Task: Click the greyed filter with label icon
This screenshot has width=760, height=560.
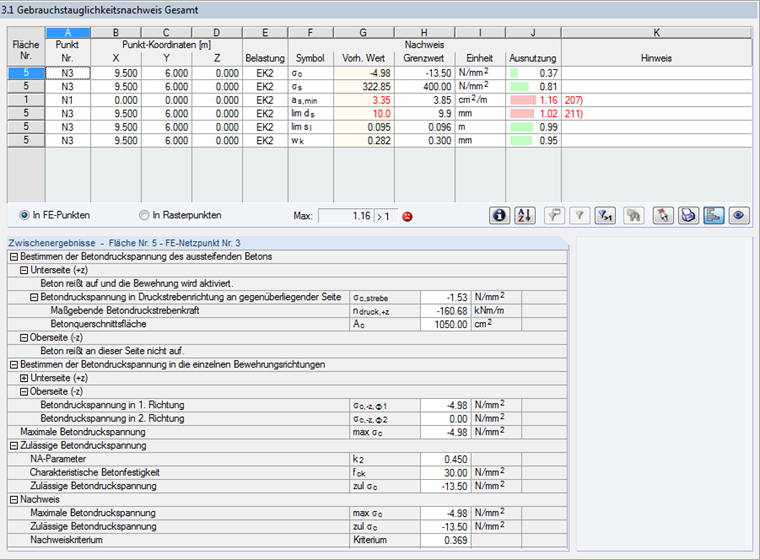Action: tap(554, 215)
